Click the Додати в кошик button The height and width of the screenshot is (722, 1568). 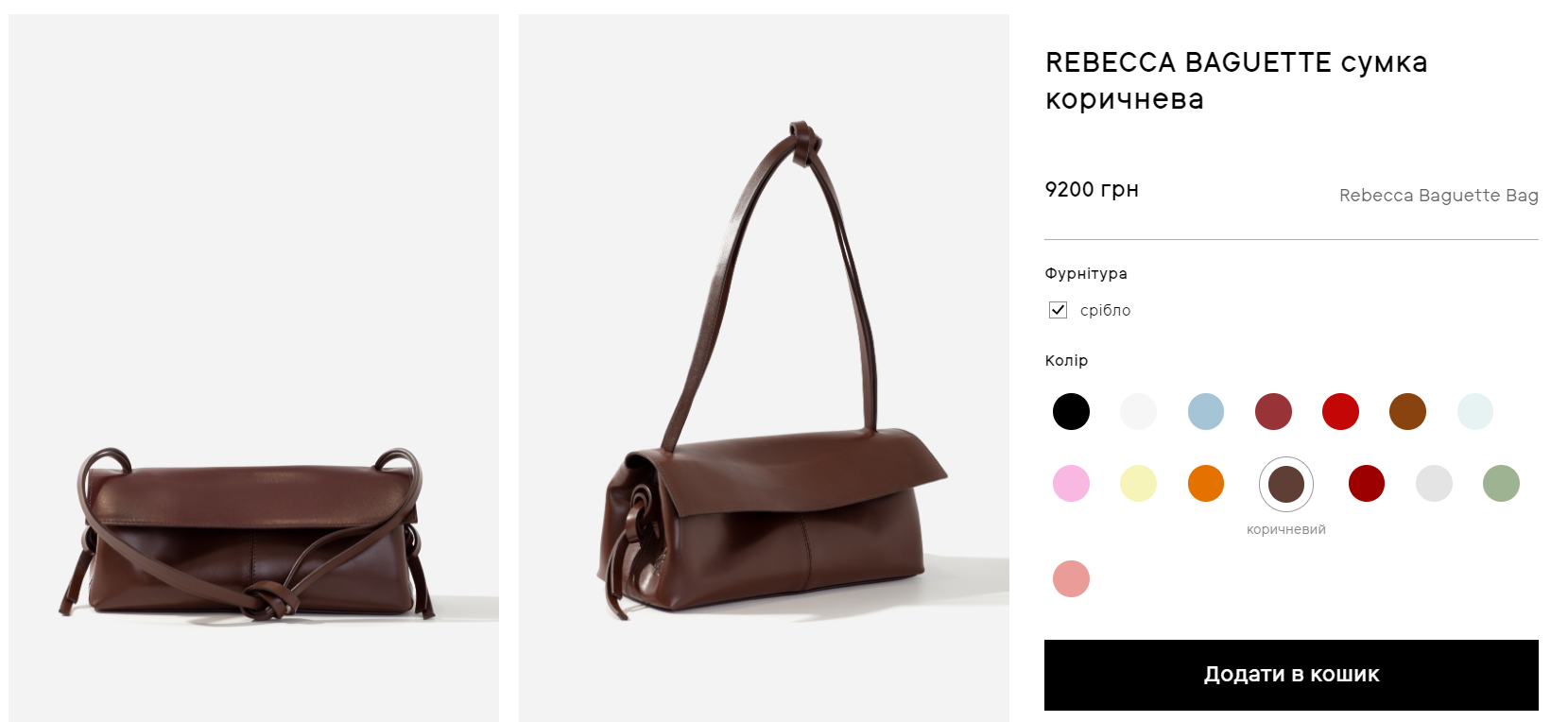[1291, 675]
